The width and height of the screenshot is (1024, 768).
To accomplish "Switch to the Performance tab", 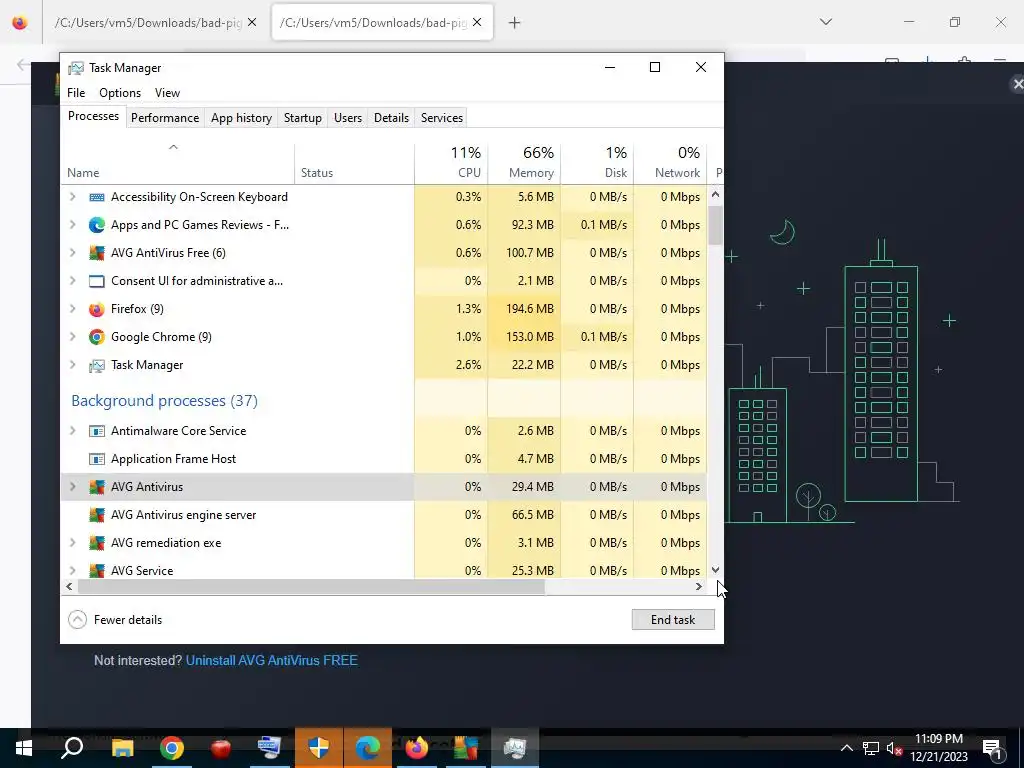I will coord(165,118).
